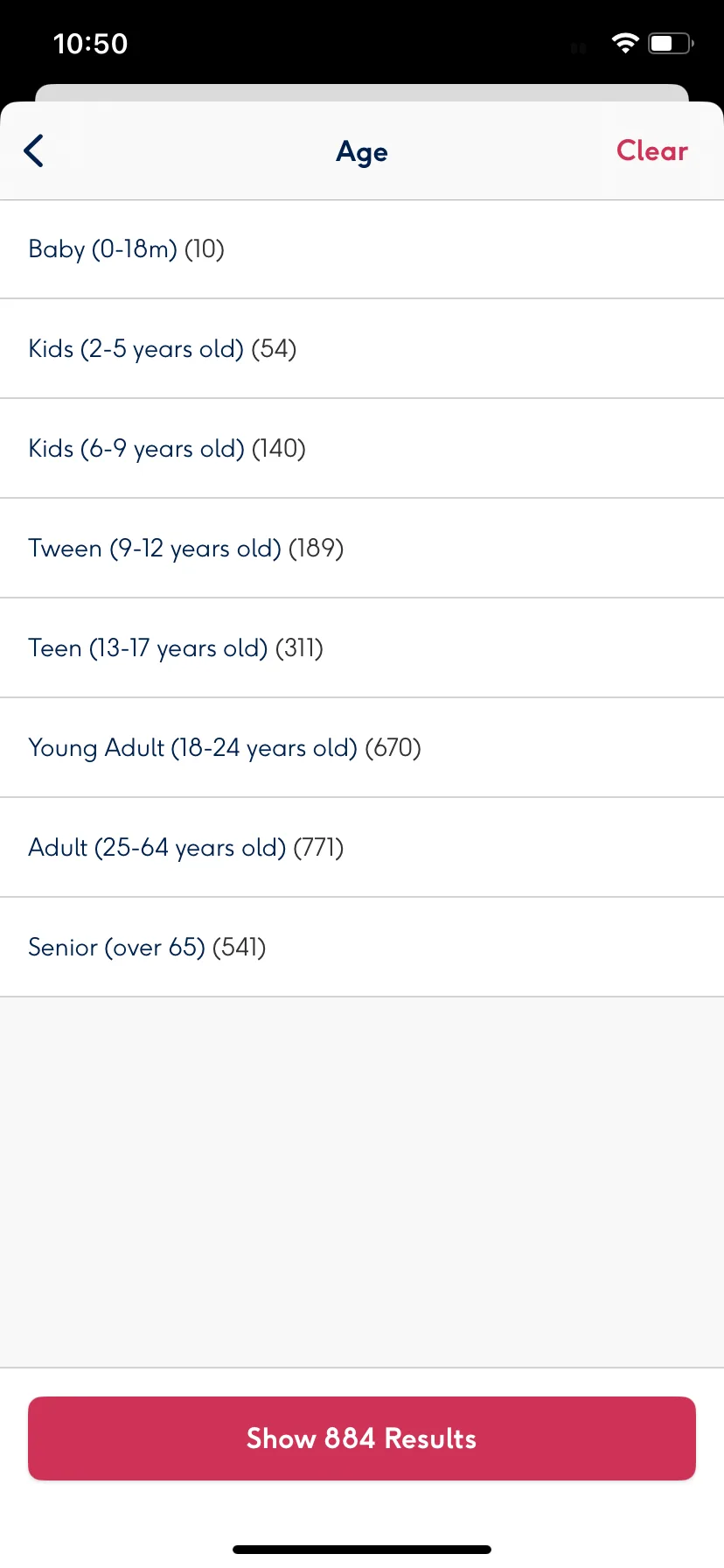Tap the Clear filter link
This screenshot has height=1568, width=724.
652,150
